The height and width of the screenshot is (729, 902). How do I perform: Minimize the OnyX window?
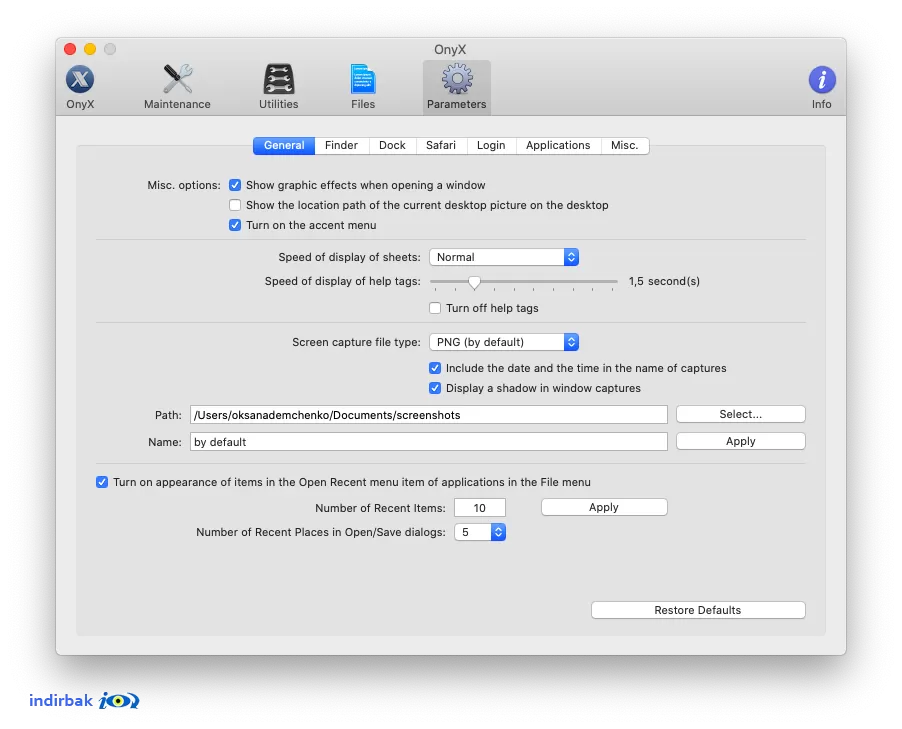pyautogui.click(x=90, y=49)
